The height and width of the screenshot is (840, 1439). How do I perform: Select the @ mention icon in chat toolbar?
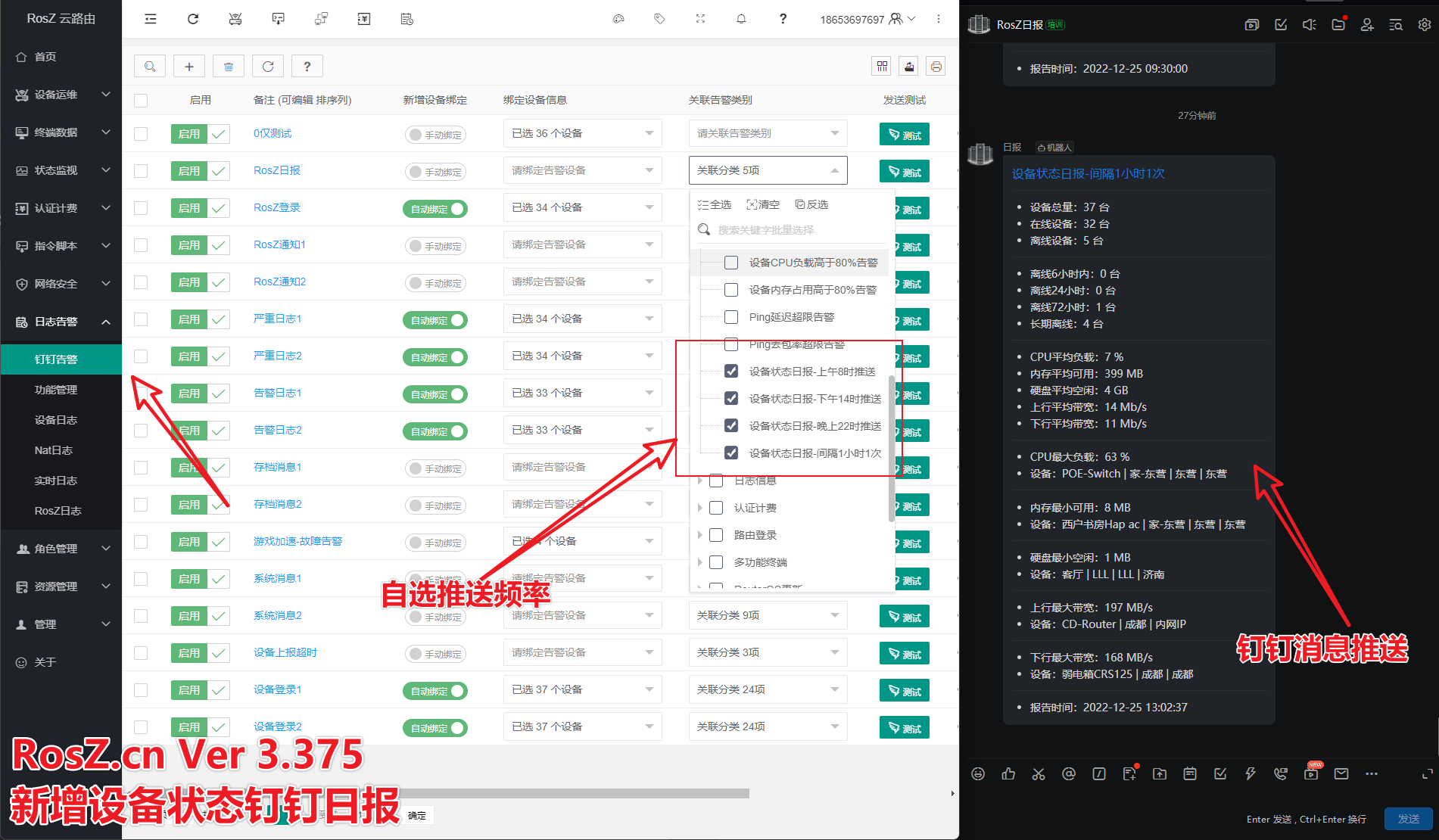pos(1069,773)
